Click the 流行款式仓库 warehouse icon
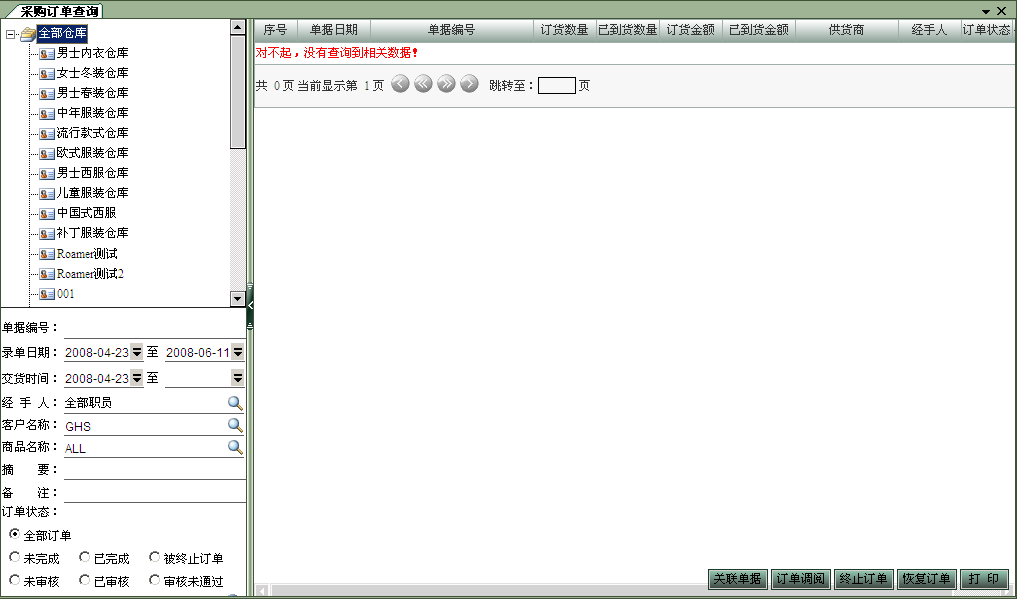 47,134
